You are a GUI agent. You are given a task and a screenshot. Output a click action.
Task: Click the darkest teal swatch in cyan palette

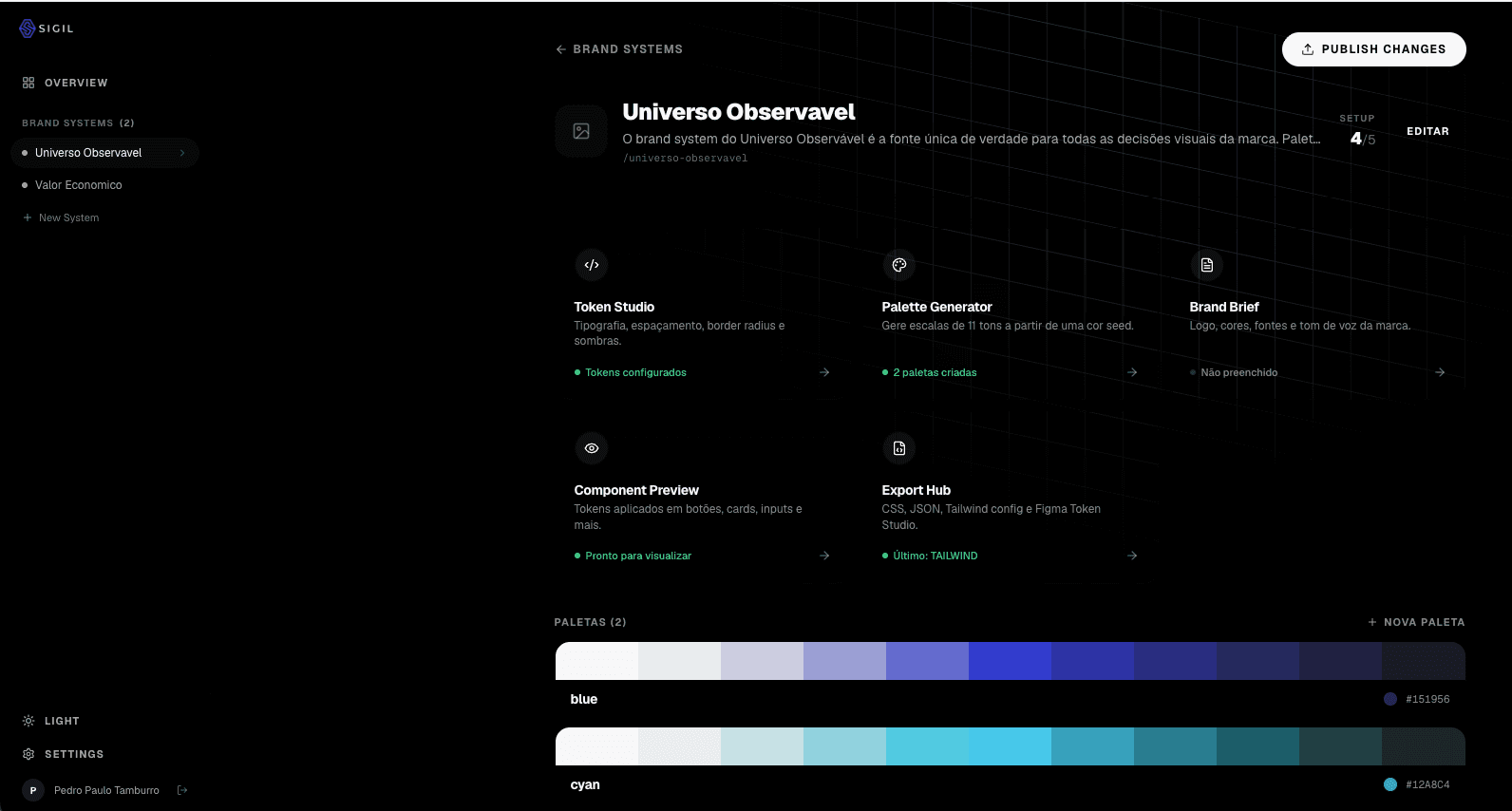point(1424,746)
